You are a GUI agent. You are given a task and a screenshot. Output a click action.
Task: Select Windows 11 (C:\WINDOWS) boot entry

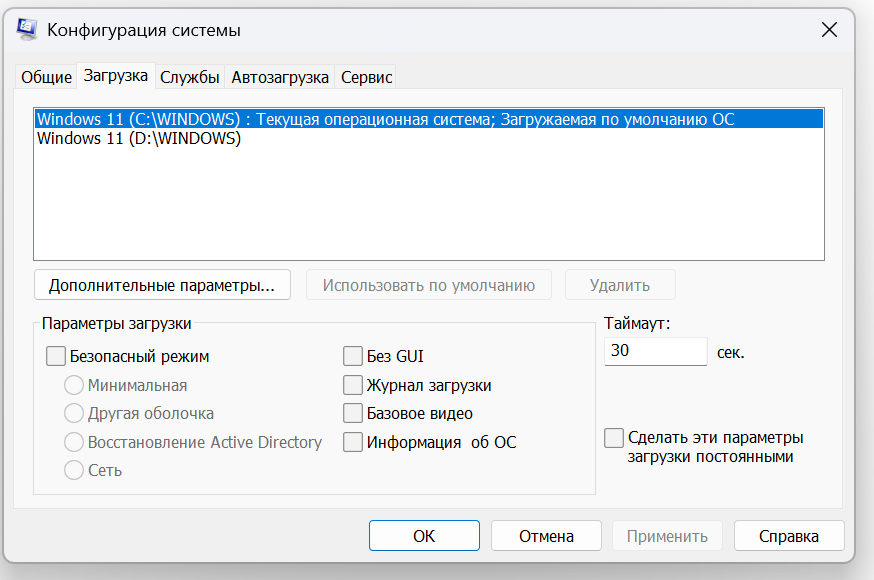[385, 119]
